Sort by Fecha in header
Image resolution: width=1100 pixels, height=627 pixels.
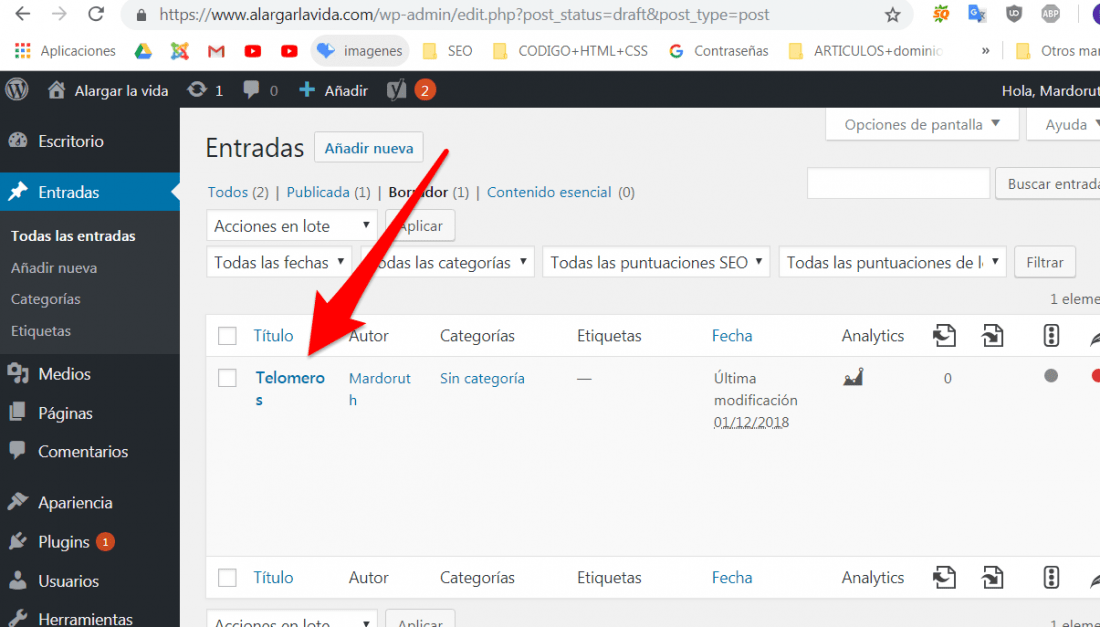[x=732, y=336]
